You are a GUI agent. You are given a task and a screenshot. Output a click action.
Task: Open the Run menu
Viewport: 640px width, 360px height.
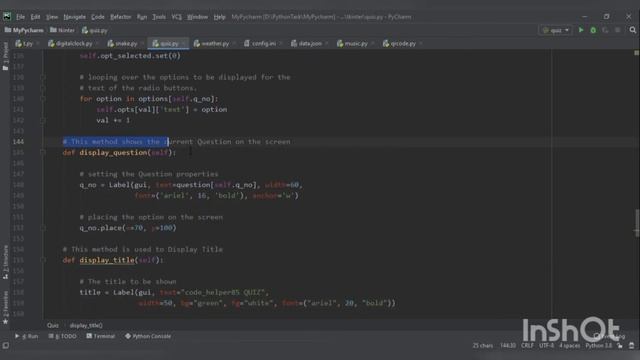point(142,17)
